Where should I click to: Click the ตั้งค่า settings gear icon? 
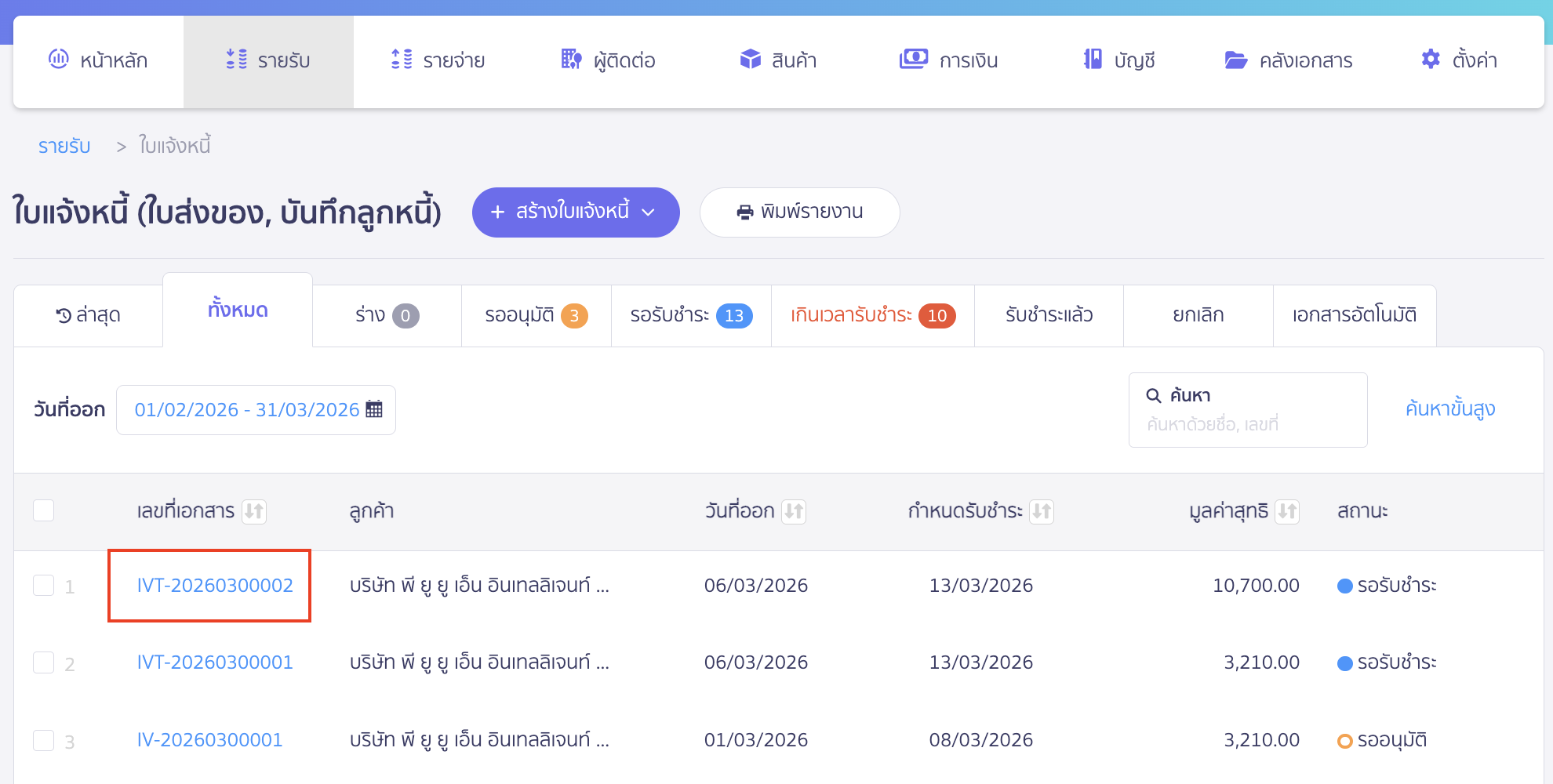point(1430,59)
